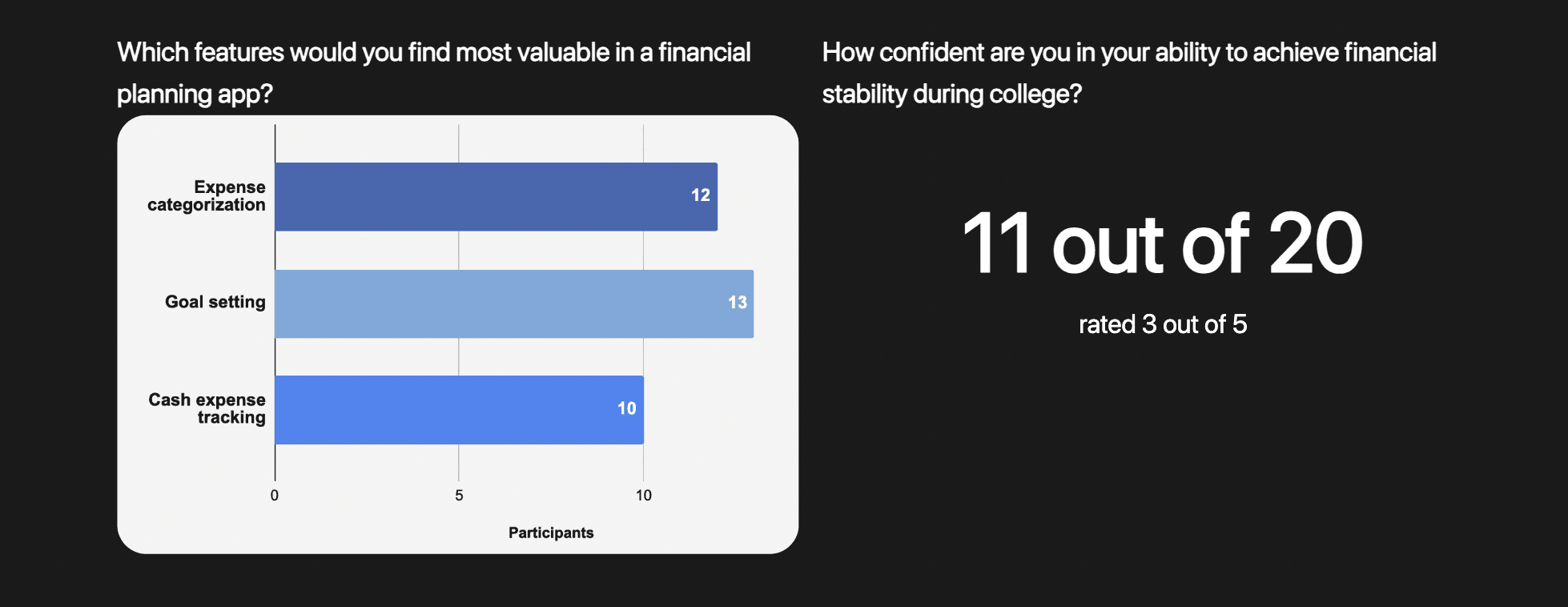Click the Cash expense tracking bar

point(459,410)
